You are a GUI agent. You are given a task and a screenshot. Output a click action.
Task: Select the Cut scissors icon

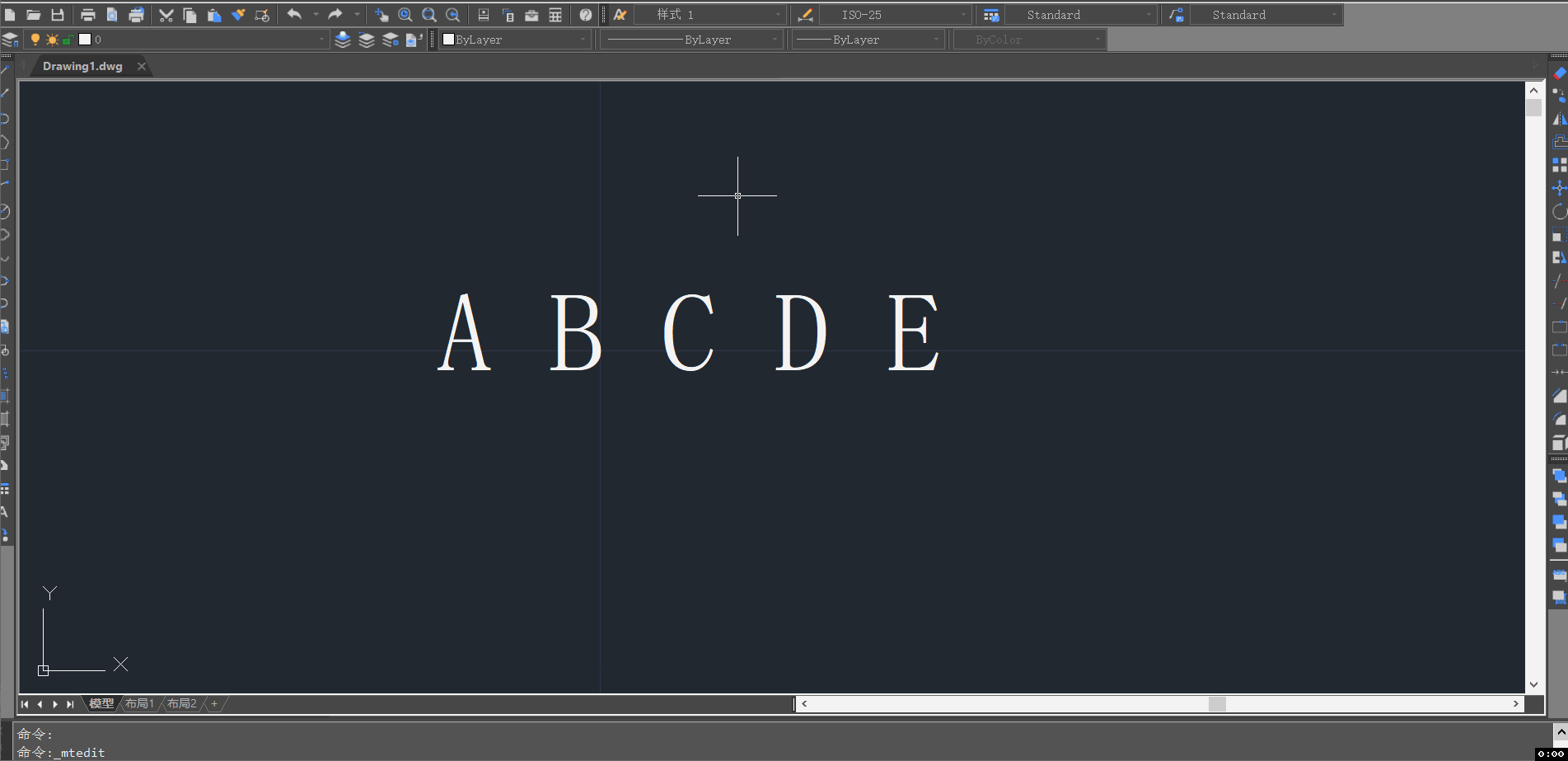166,15
